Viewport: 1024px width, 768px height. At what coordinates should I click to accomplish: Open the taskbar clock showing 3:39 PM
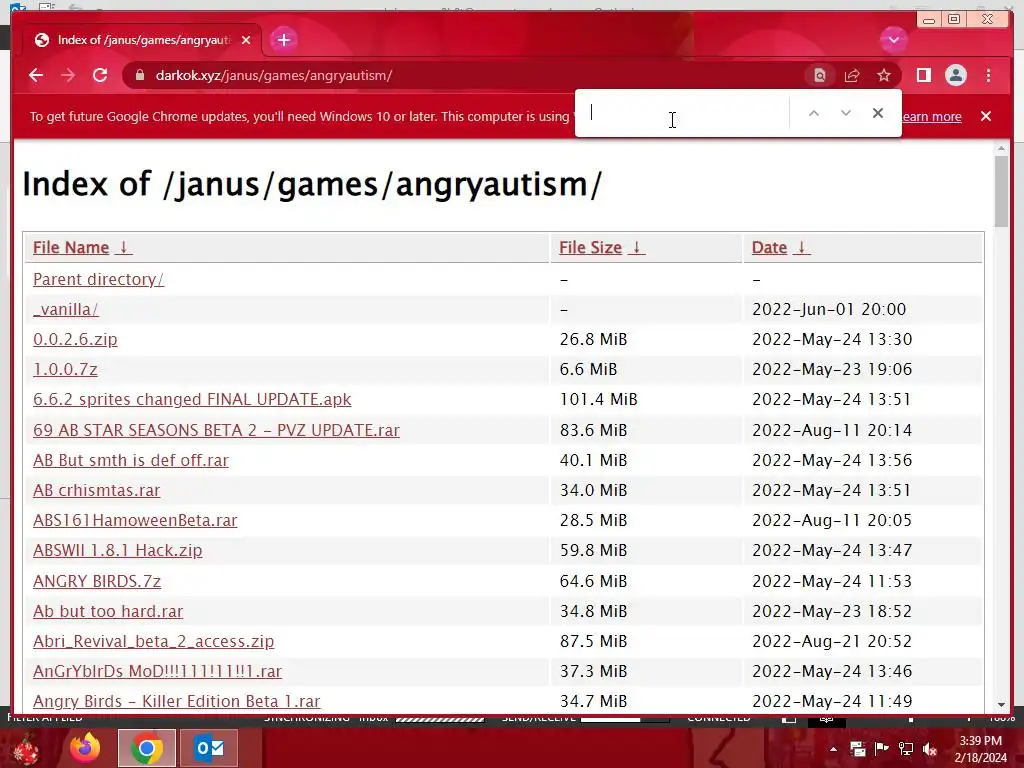[x=980, y=749]
